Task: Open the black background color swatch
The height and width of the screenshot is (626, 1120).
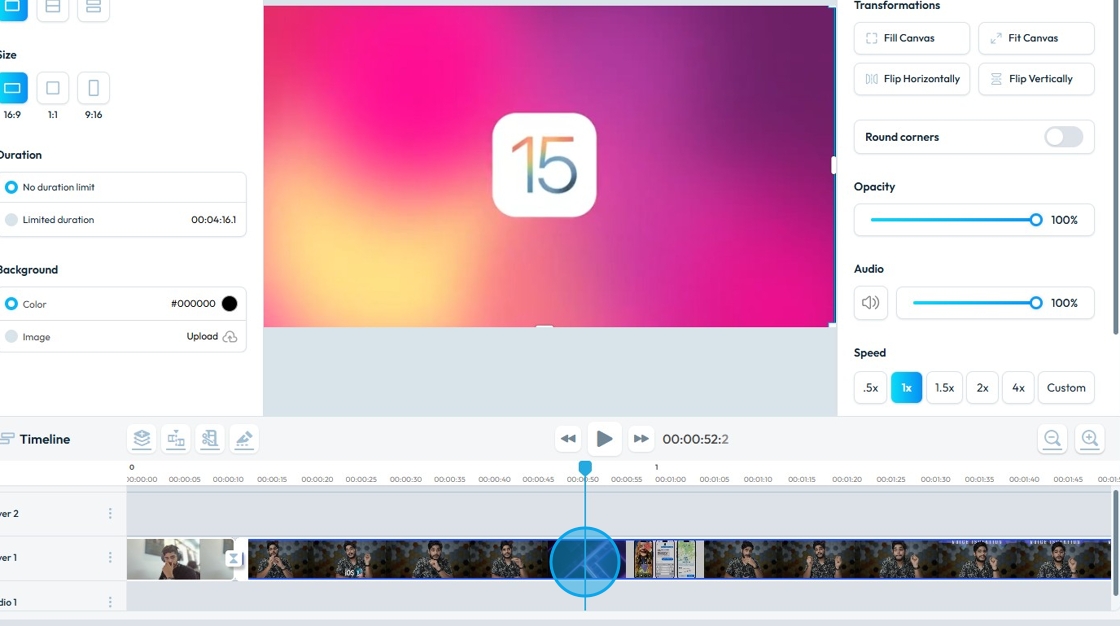Action: coord(229,304)
